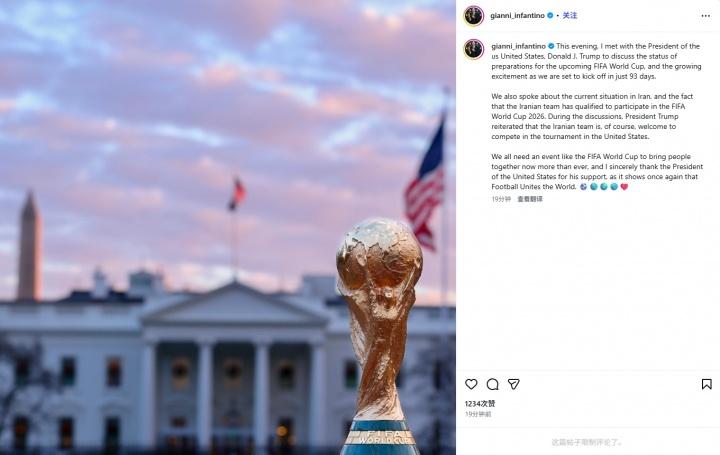The height and width of the screenshot is (455, 720).
Task: Open the header gianni_infantino username link
Action: [x=518, y=16]
